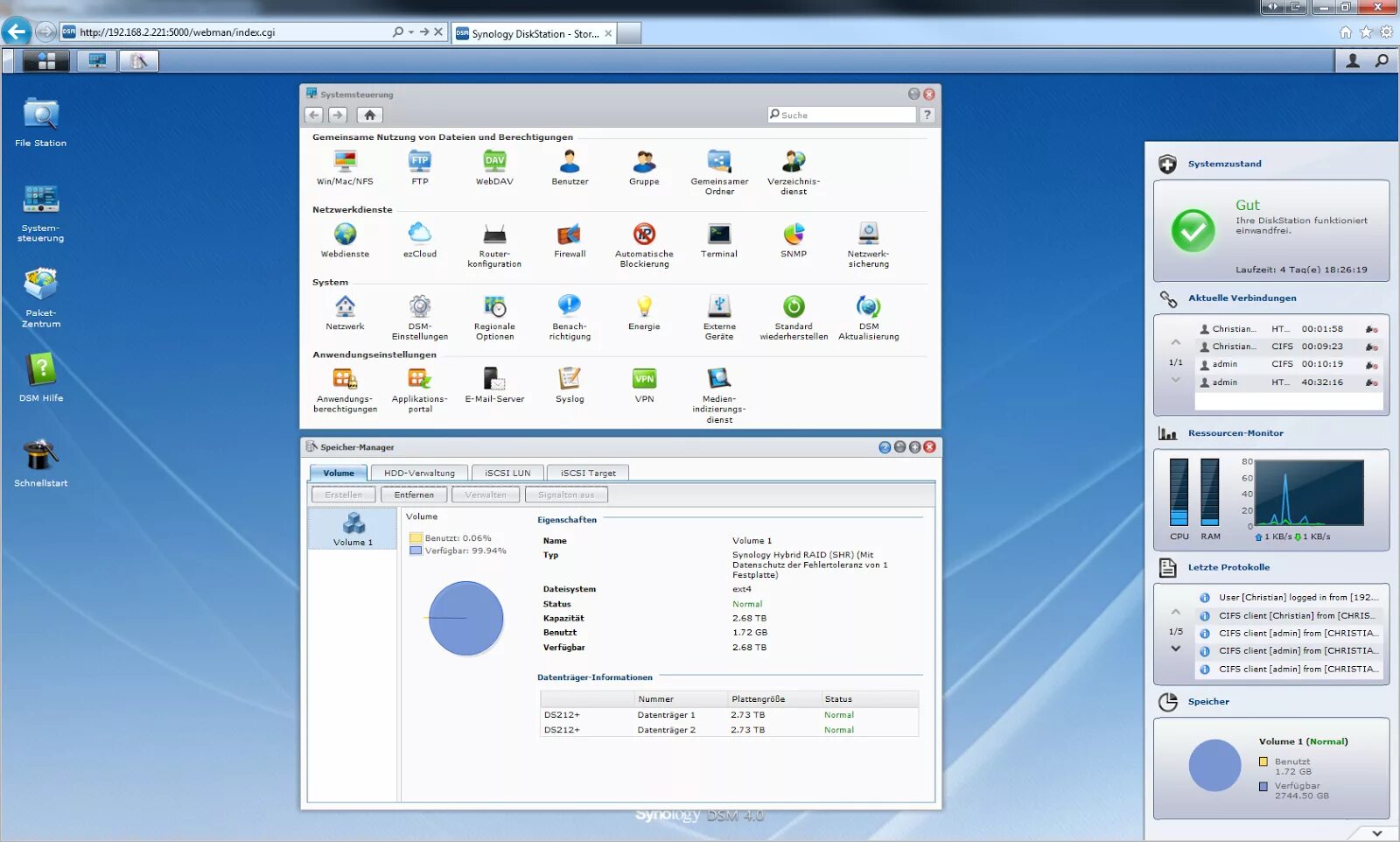The width and height of the screenshot is (1400, 842).
Task: Open SNMP settings
Action: (794, 241)
